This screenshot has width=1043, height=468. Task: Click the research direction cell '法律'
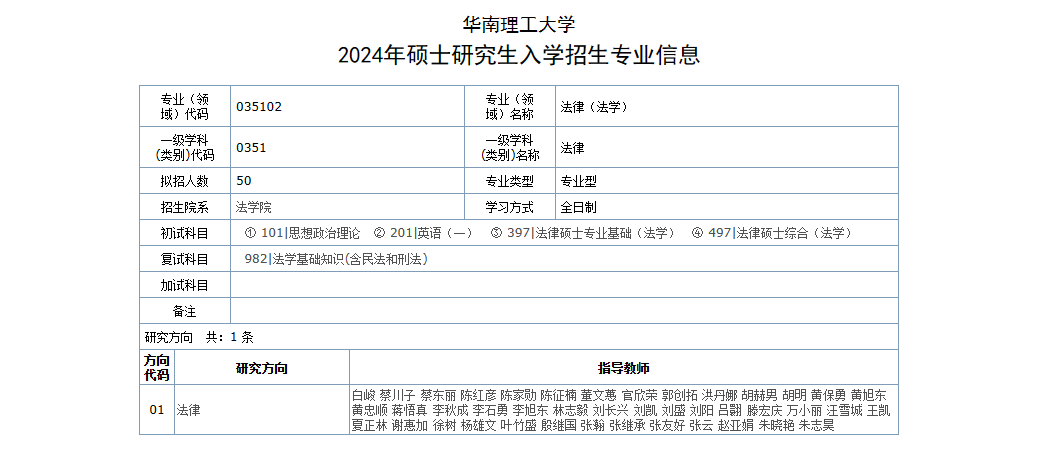(262, 410)
